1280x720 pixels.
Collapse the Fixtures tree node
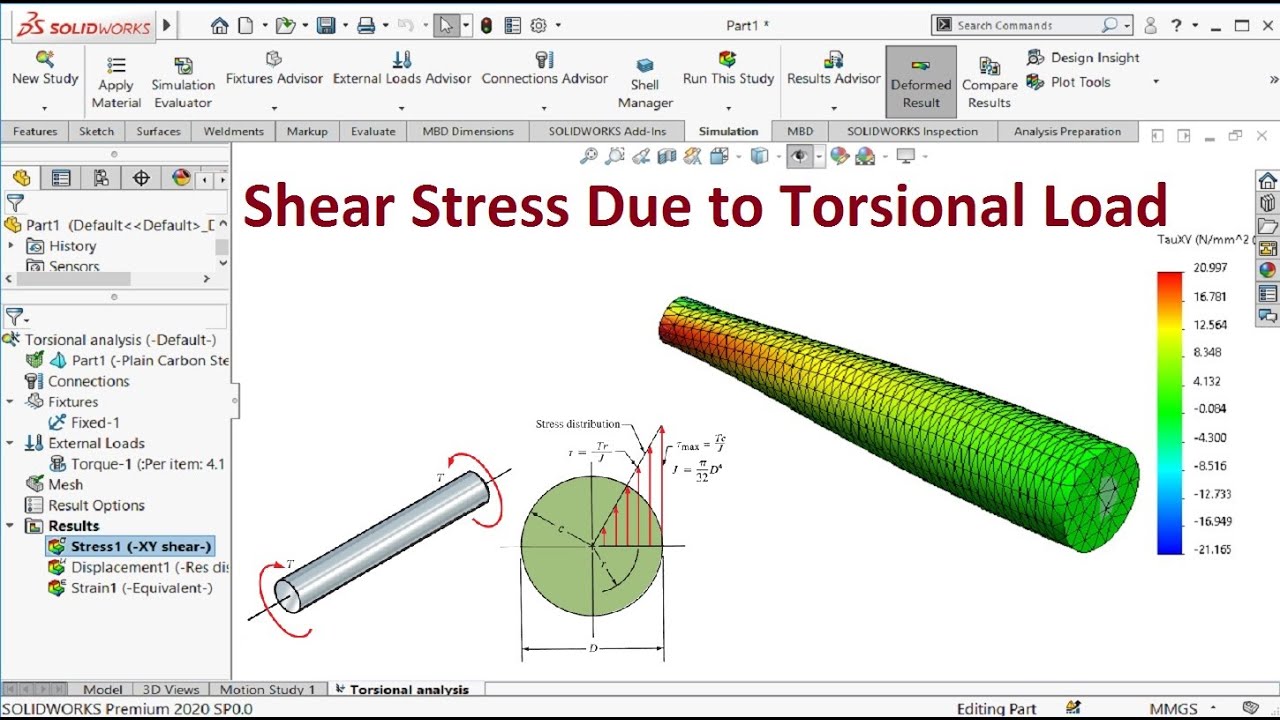coord(11,402)
